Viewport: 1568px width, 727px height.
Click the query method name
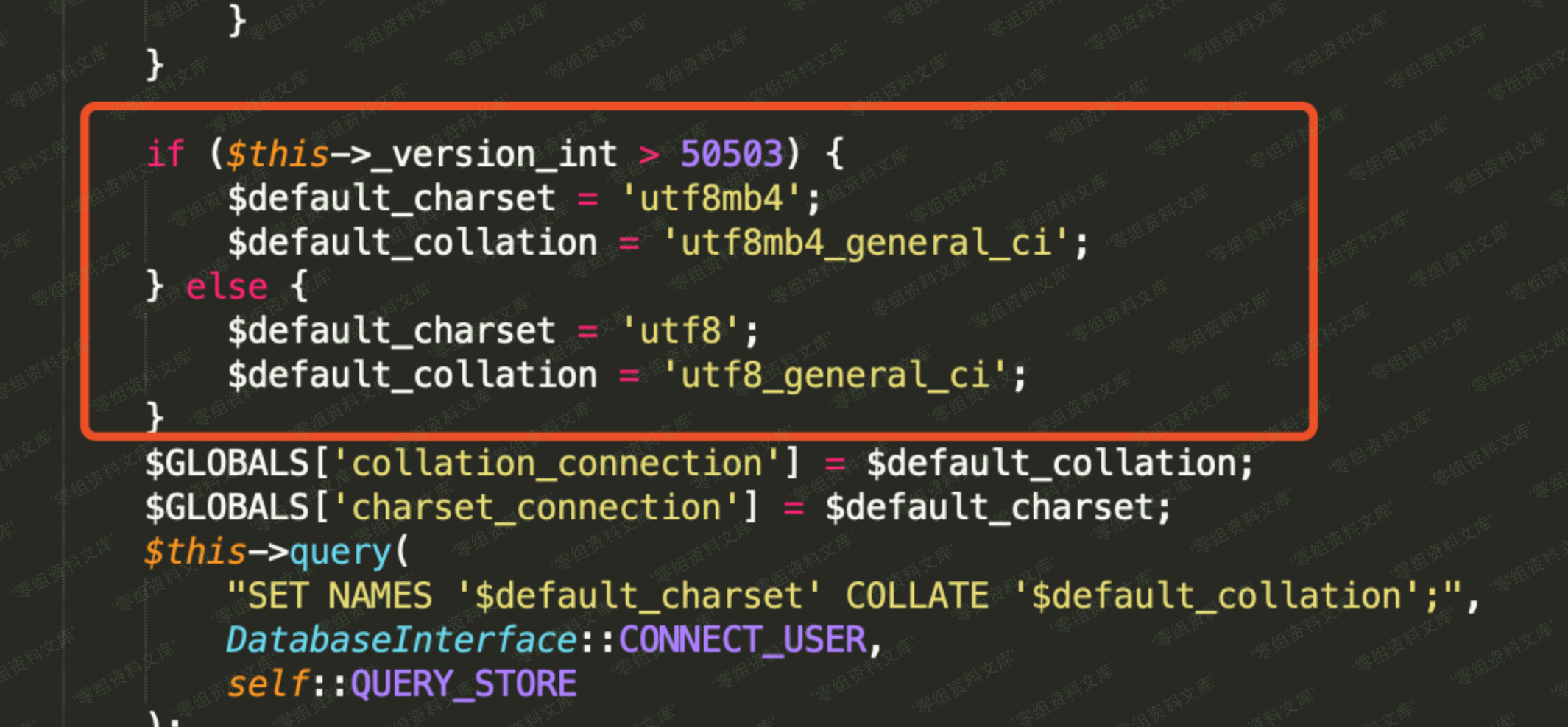pyautogui.click(x=340, y=552)
